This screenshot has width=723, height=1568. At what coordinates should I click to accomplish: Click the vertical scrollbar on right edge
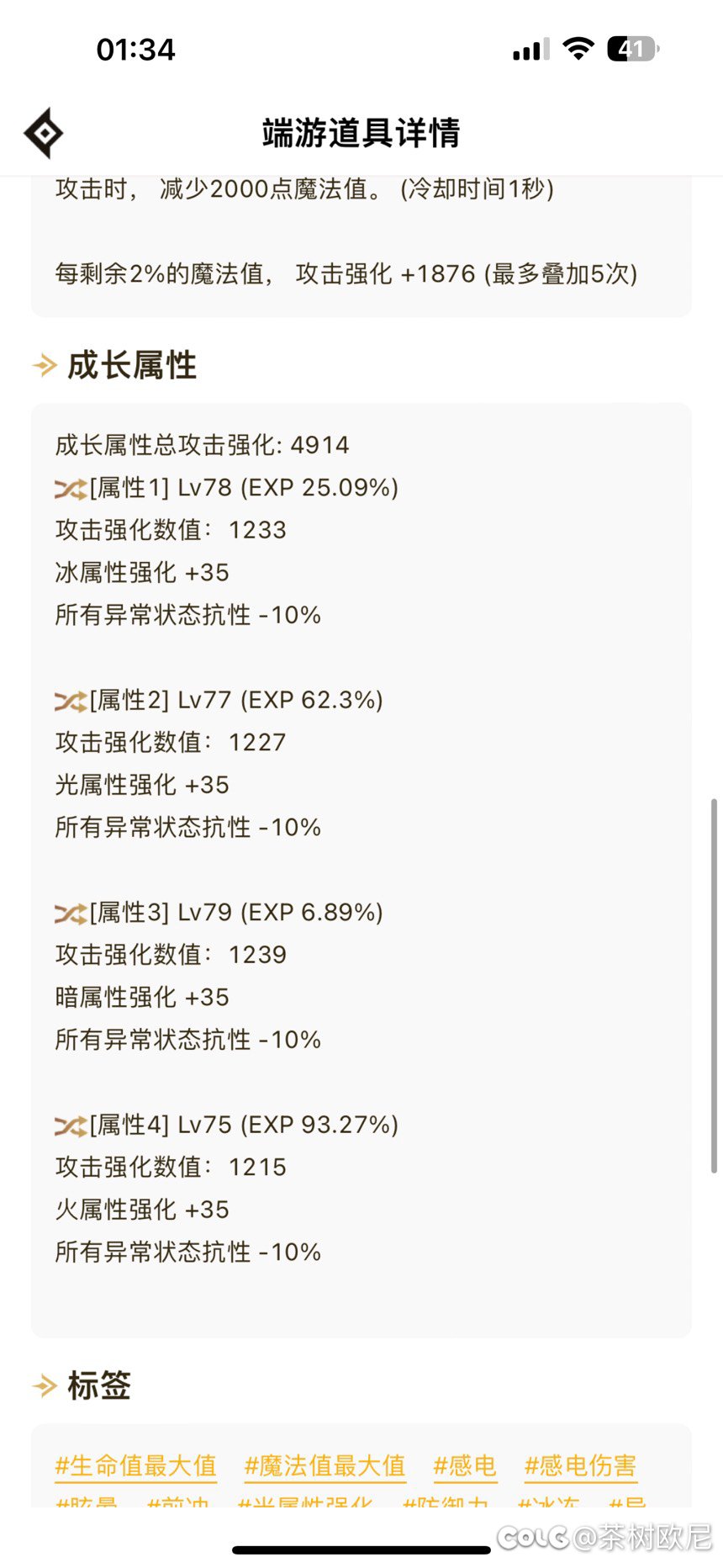[x=715, y=985]
